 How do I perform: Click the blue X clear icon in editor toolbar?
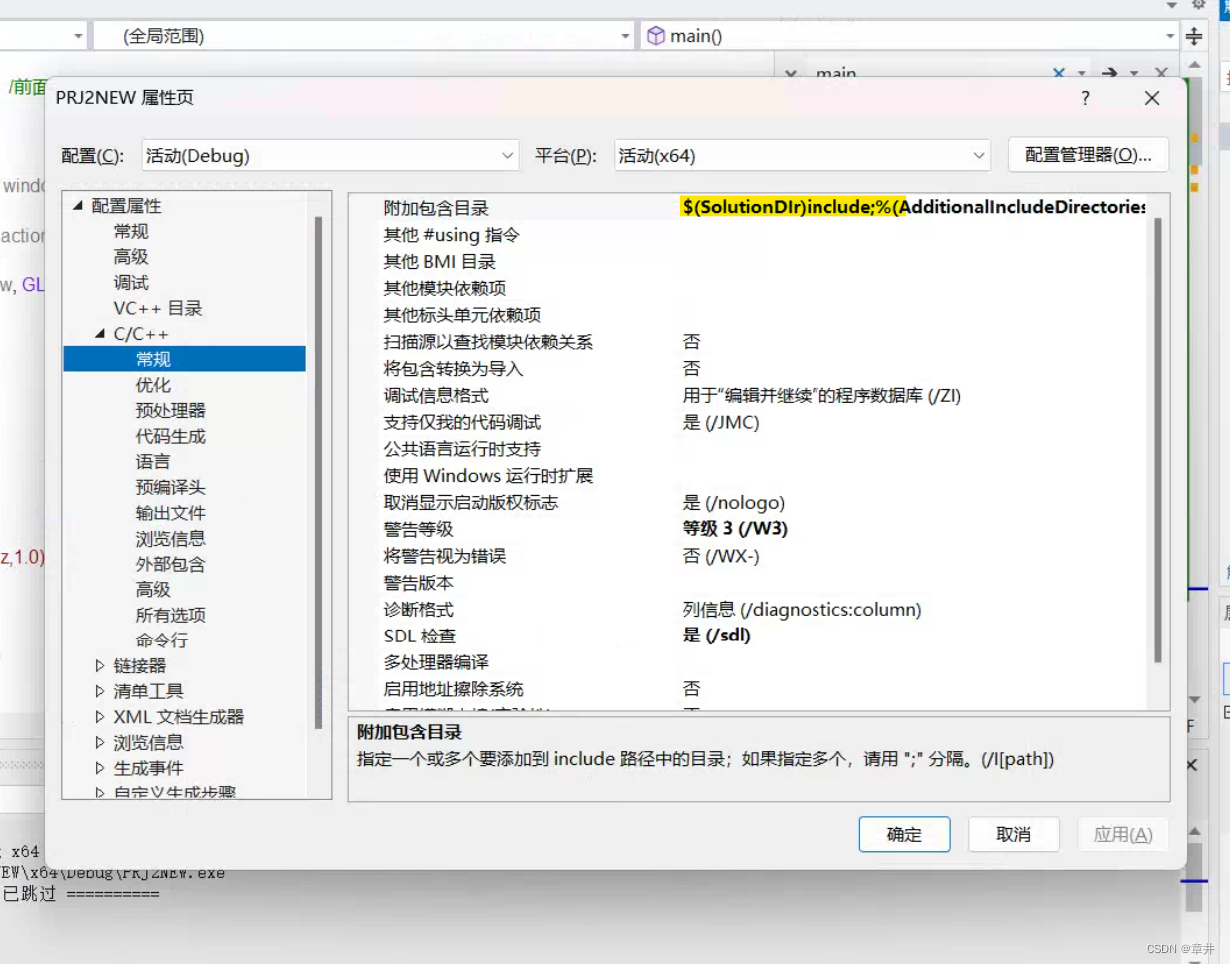[x=1058, y=73]
